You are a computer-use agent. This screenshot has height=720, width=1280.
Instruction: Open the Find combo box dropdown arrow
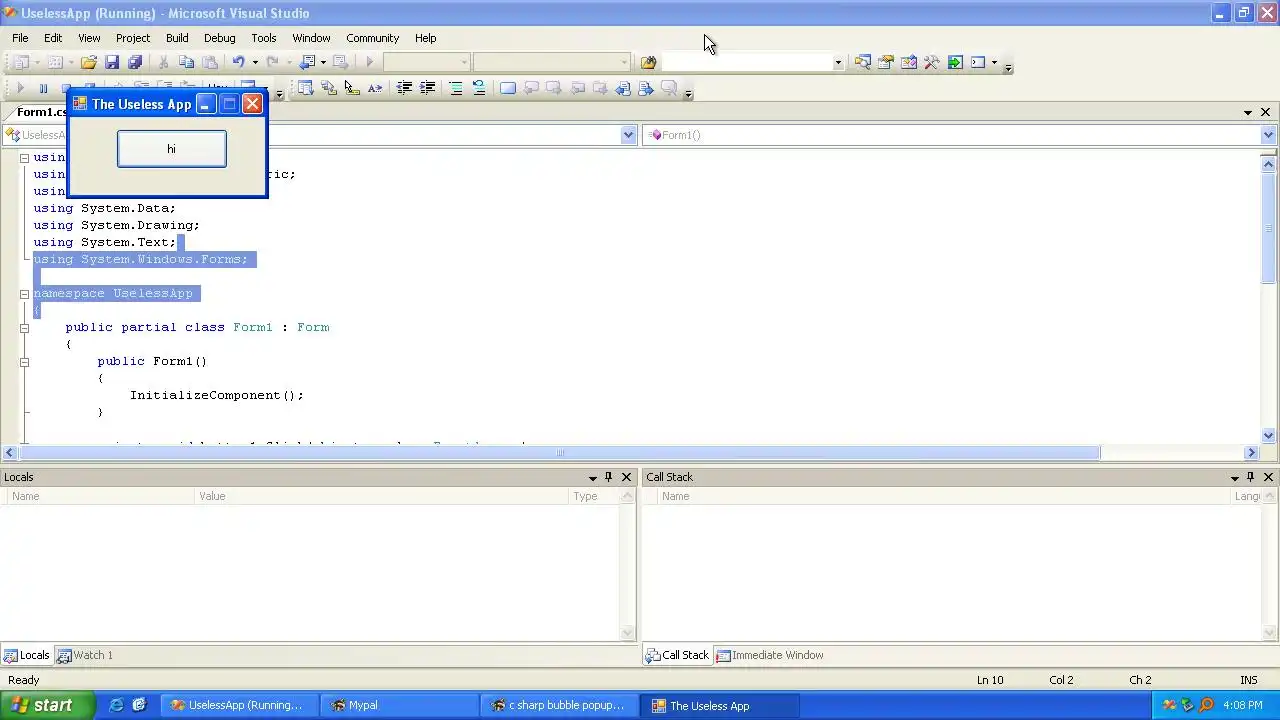pyautogui.click(x=838, y=62)
